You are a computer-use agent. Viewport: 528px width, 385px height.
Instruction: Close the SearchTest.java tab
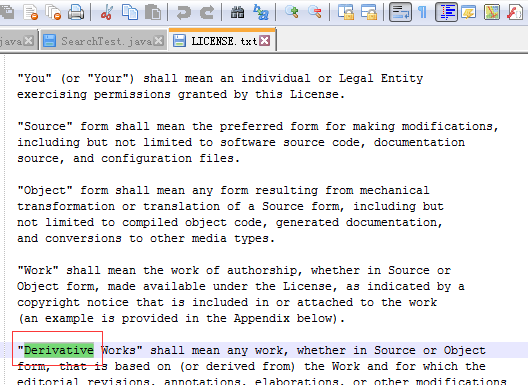coord(158,41)
